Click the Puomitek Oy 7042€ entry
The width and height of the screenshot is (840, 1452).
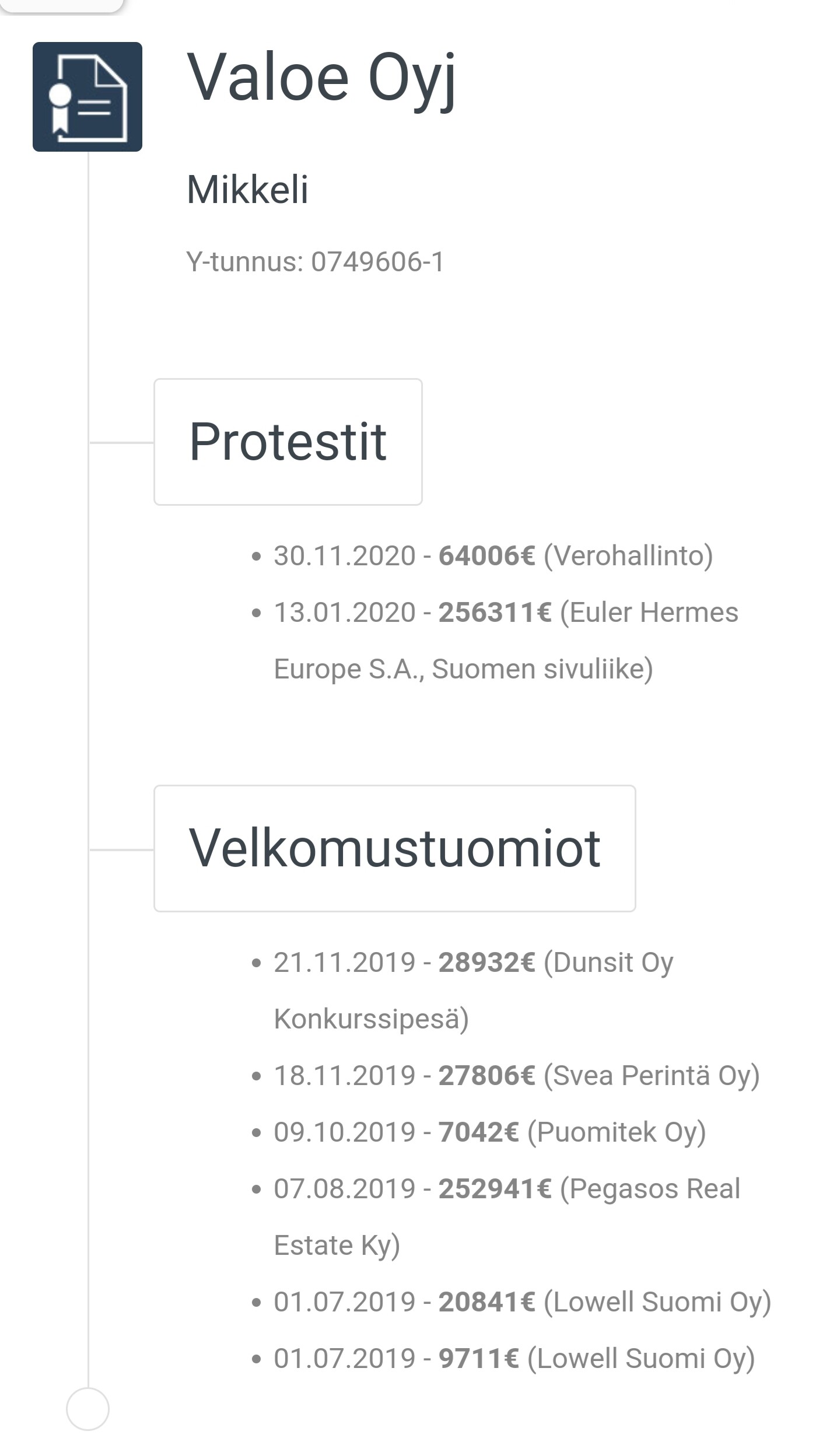(490, 1132)
